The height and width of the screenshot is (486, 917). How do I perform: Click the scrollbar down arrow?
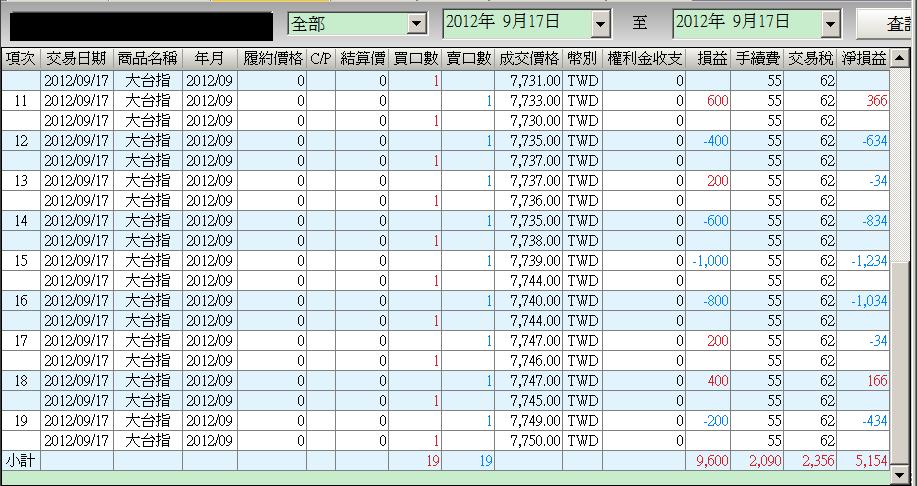click(x=899, y=474)
